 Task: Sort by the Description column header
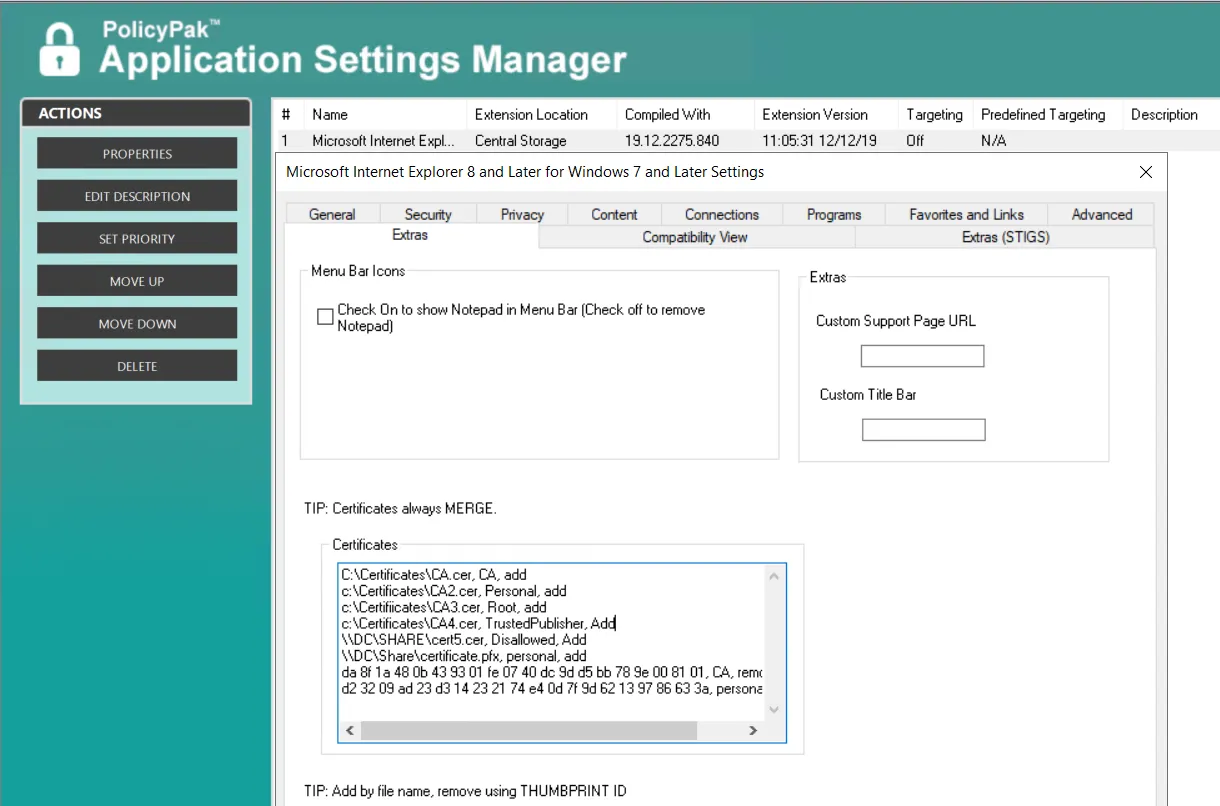(x=1171, y=114)
